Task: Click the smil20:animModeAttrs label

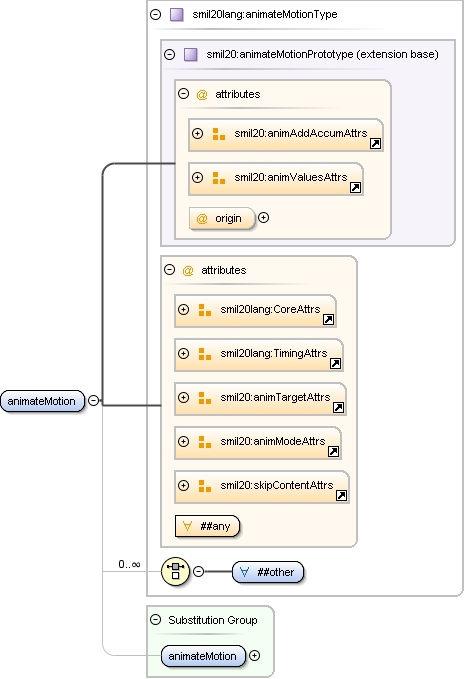Action: click(x=273, y=441)
